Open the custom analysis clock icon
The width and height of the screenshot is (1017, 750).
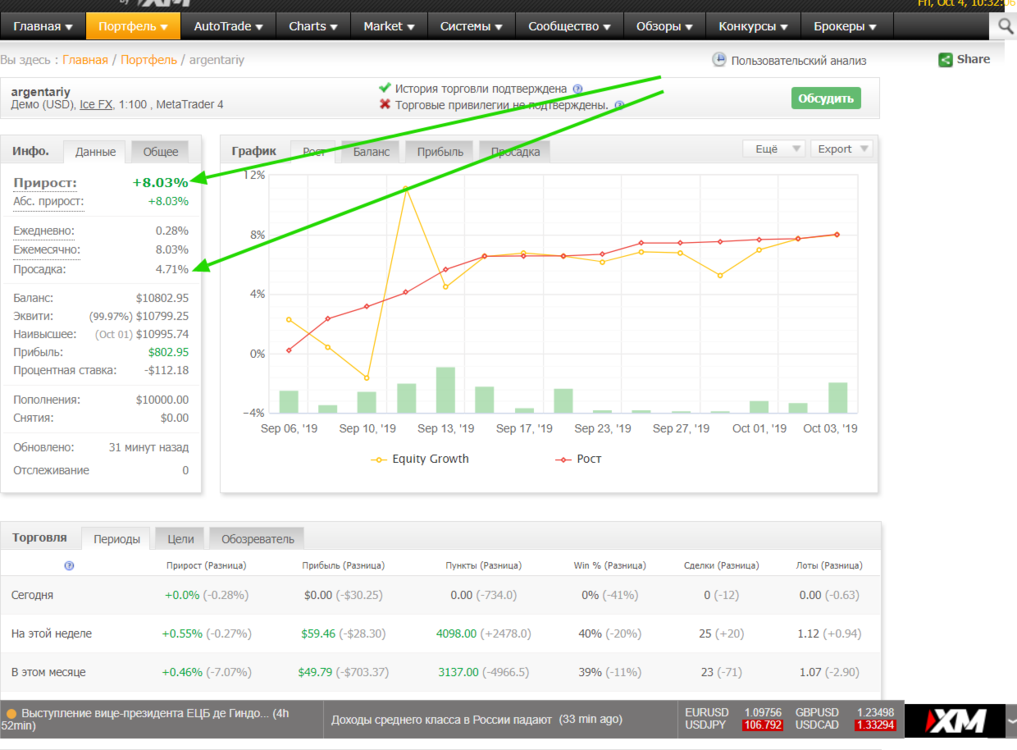coord(719,60)
